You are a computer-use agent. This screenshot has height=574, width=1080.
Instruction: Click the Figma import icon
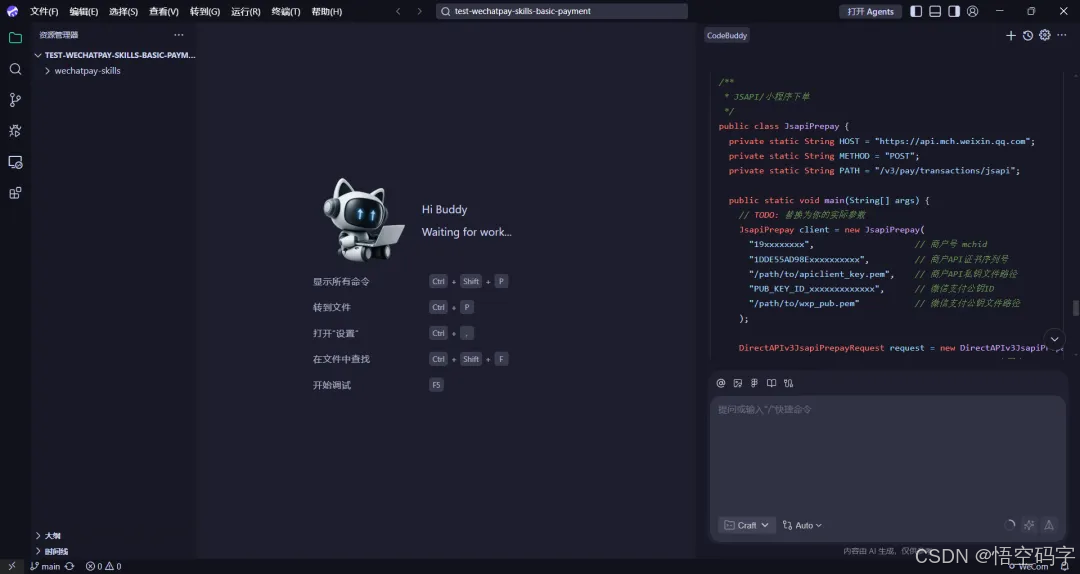point(754,383)
